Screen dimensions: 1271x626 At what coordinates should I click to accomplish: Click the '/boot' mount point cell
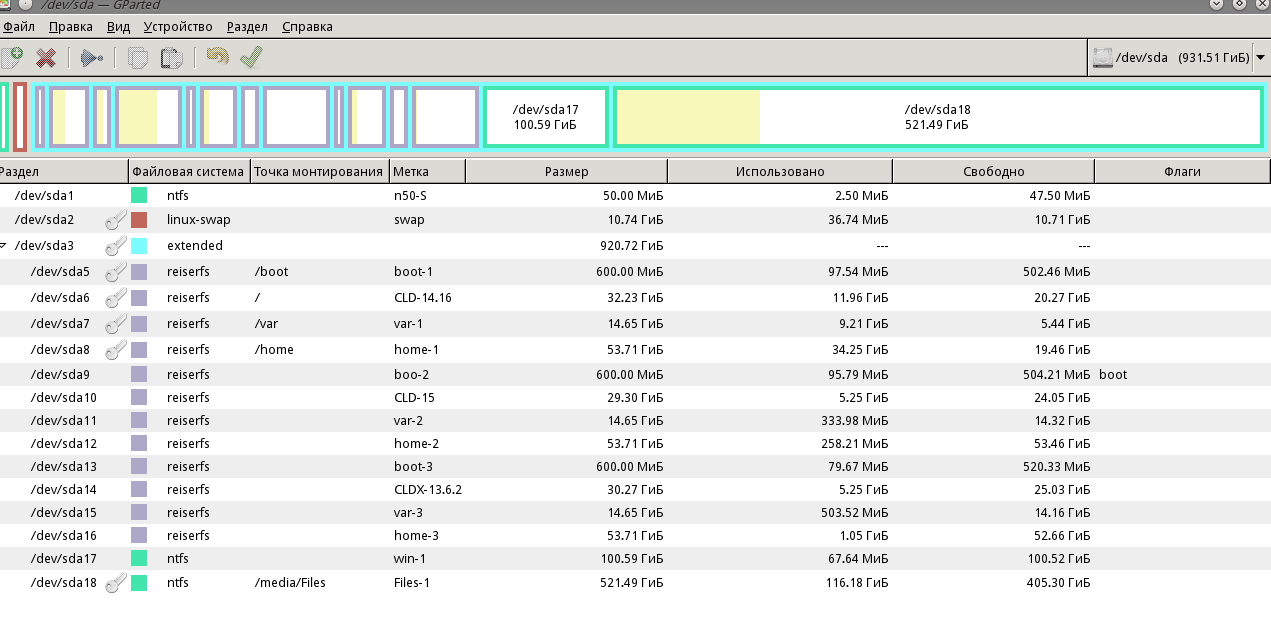[272, 272]
